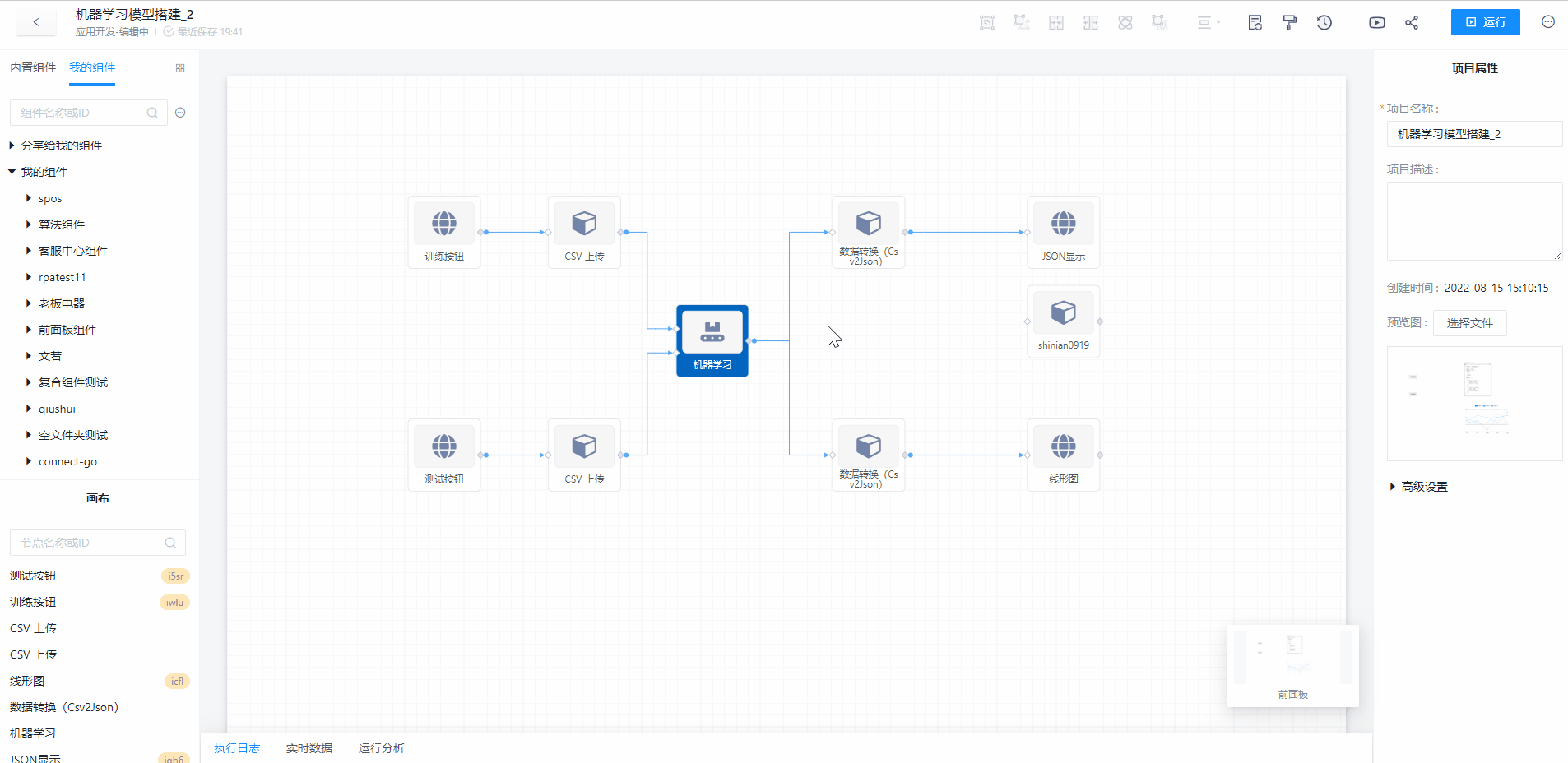Open the version history clock icon
1568x763 pixels.
tap(1324, 23)
